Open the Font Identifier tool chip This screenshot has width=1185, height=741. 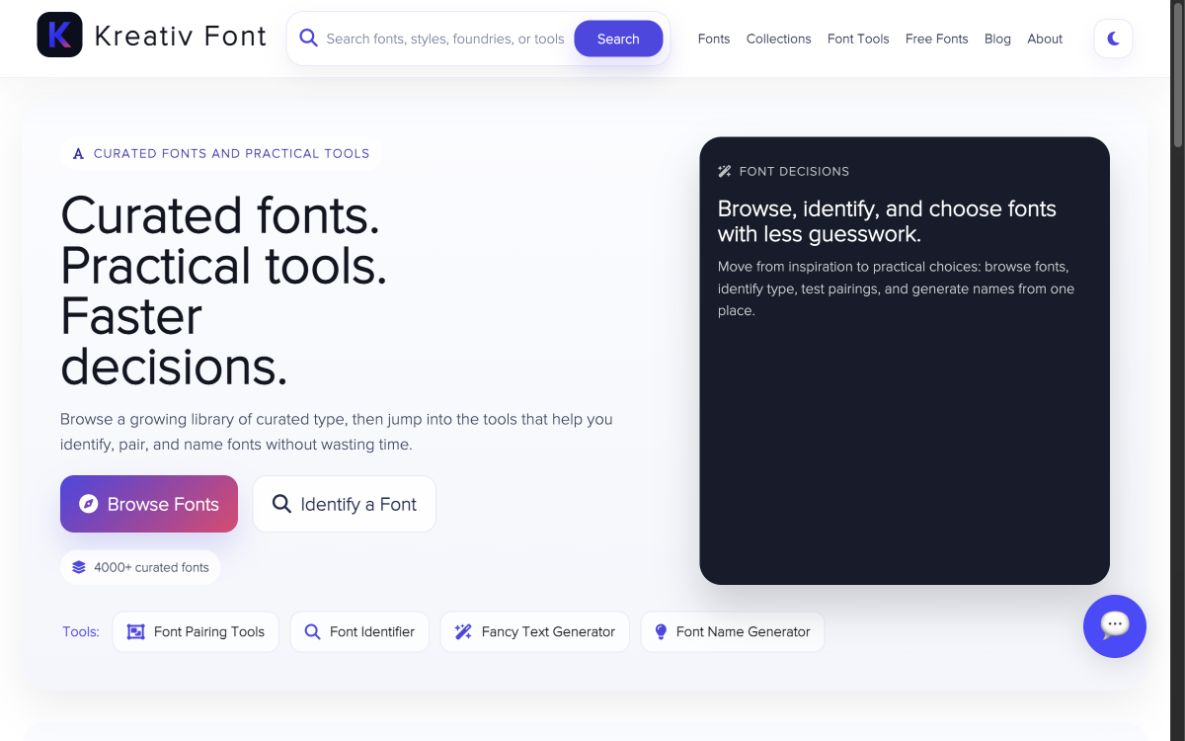(x=359, y=631)
